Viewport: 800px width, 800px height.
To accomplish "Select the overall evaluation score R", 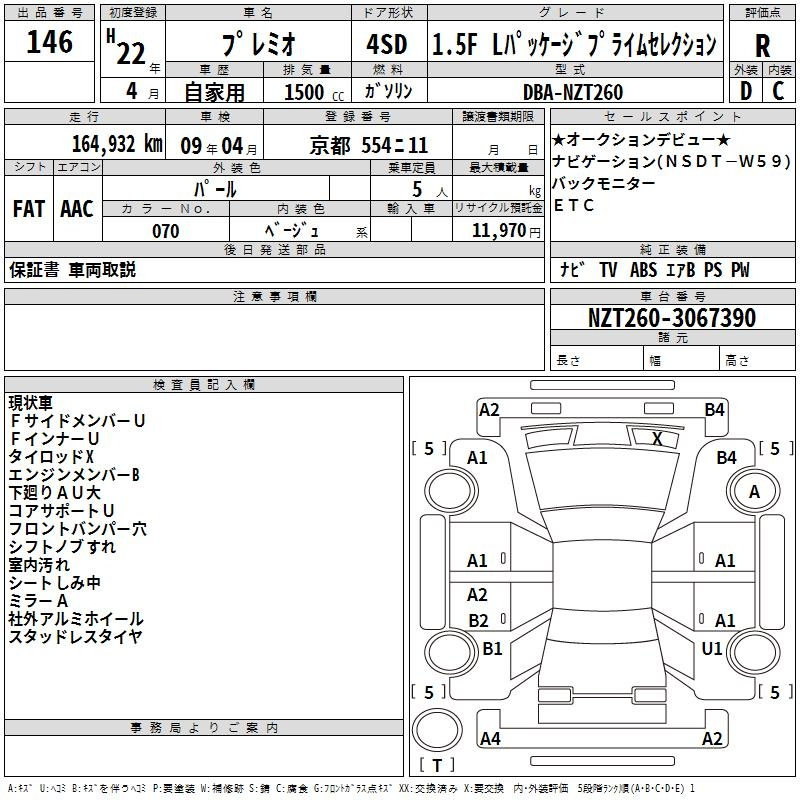I will pyautogui.click(x=762, y=46).
